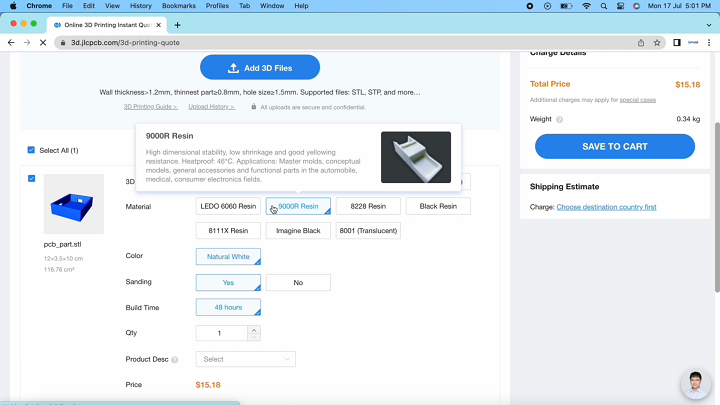This screenshot has height=405, width=720.
Task: Open the Apple menu
Action: 13,6
